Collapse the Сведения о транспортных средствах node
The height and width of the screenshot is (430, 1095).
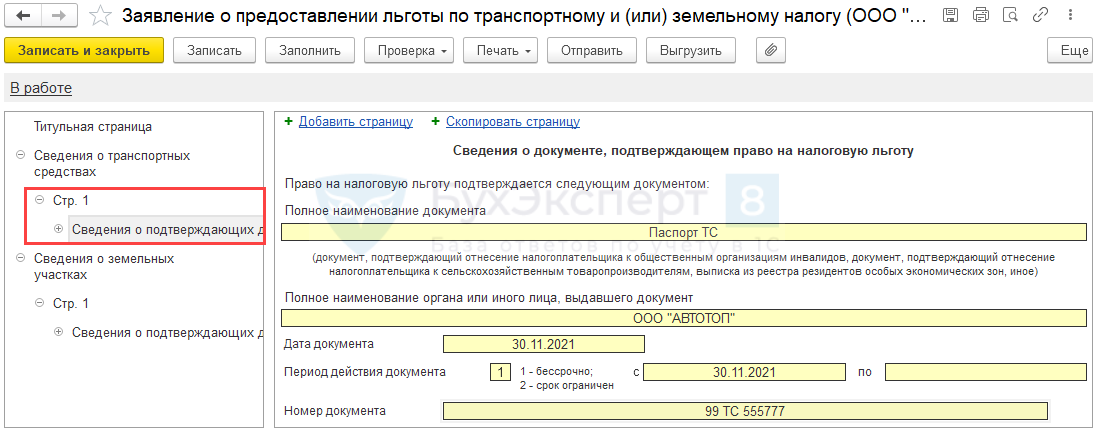point(21,156)
